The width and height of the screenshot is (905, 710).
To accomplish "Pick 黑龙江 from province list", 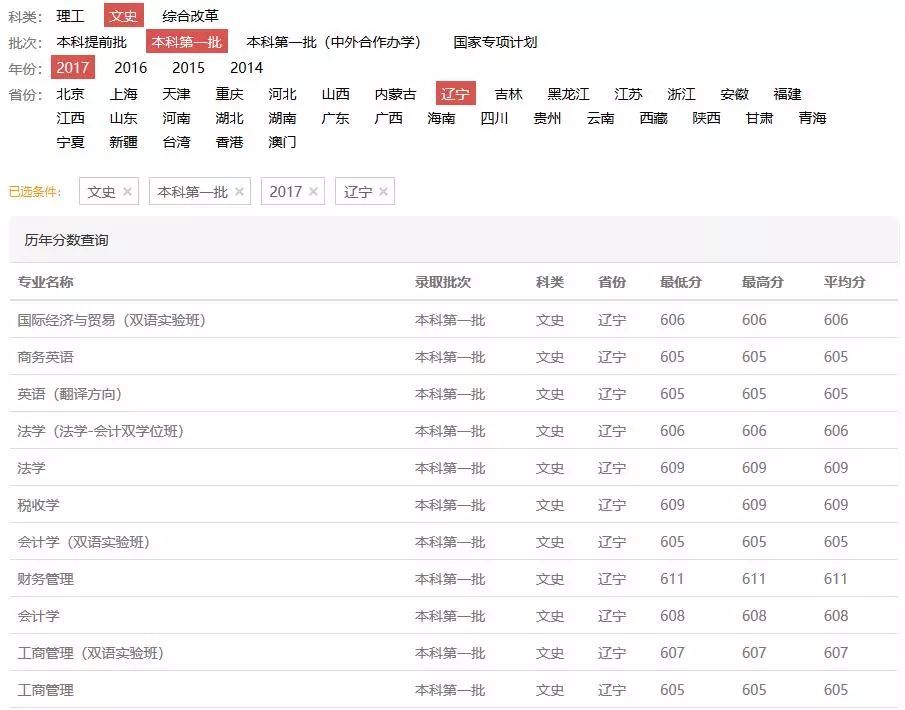I will click(x=568, y=94).
